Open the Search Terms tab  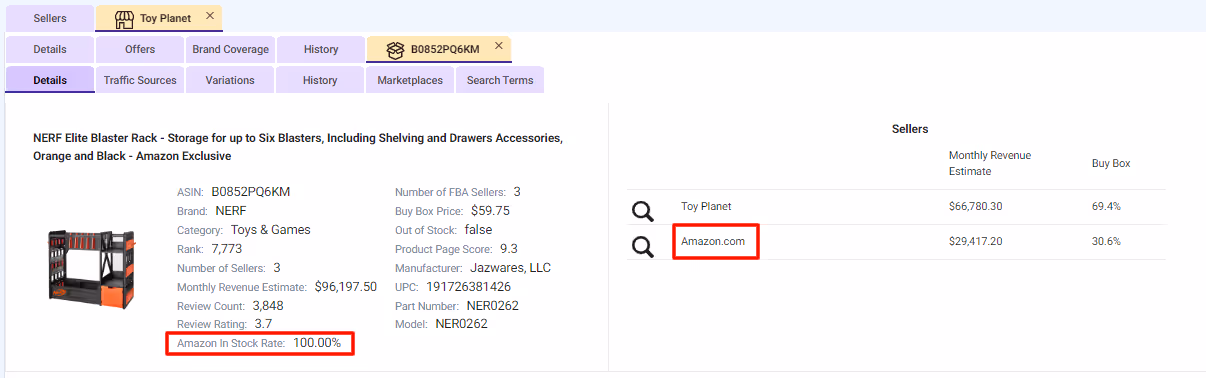pyautogui.click(x=500, y=80)
